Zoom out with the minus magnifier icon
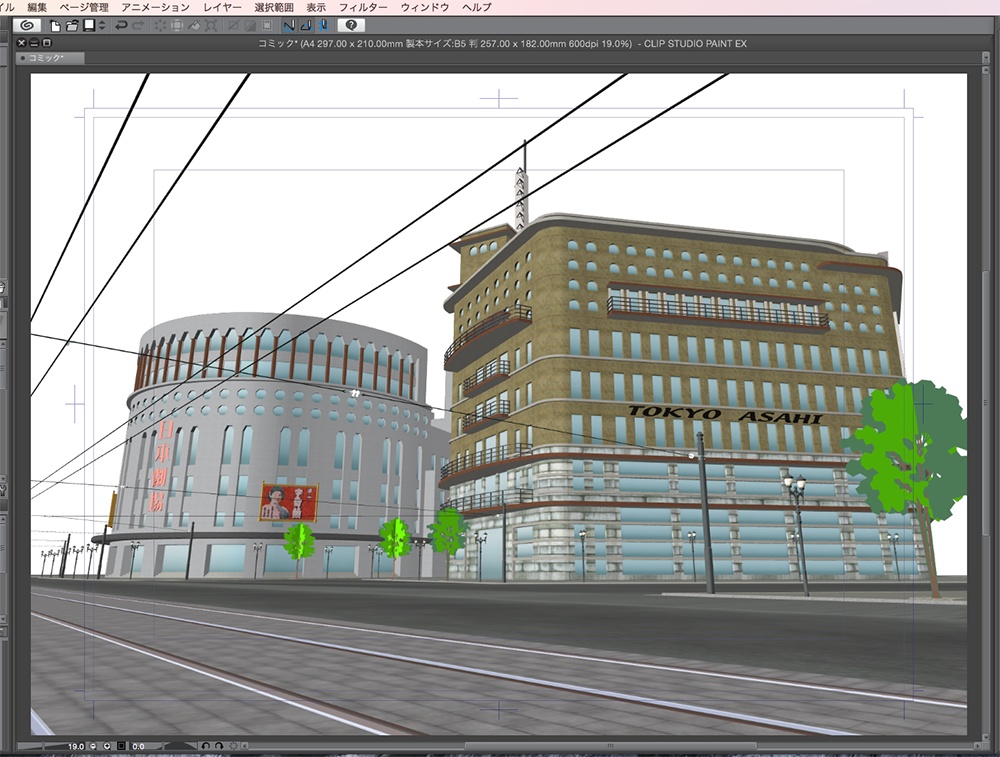Viewport: 1000px width, 757px height. (93, 746)
